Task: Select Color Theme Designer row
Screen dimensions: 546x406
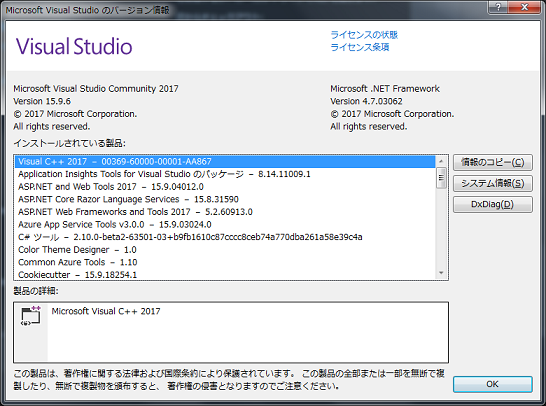Action: point(225,250)
